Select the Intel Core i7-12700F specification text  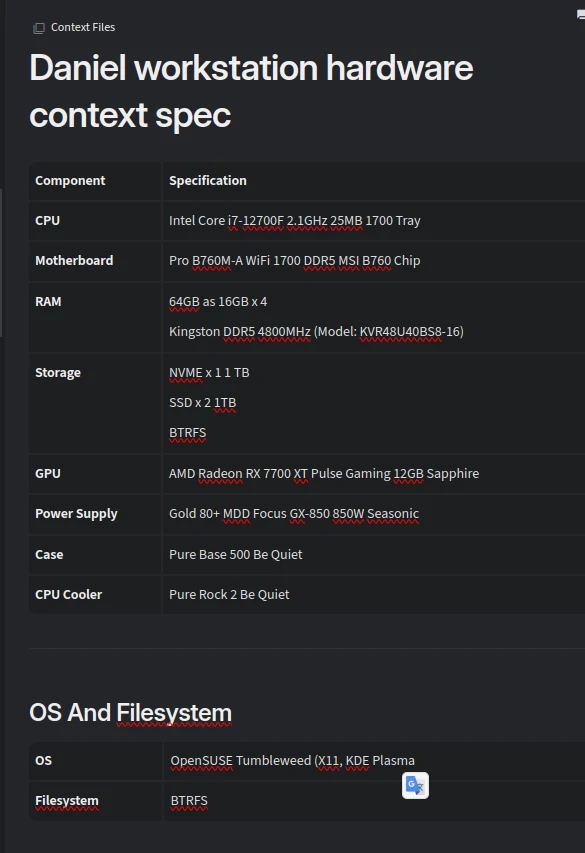coord(293,220)
